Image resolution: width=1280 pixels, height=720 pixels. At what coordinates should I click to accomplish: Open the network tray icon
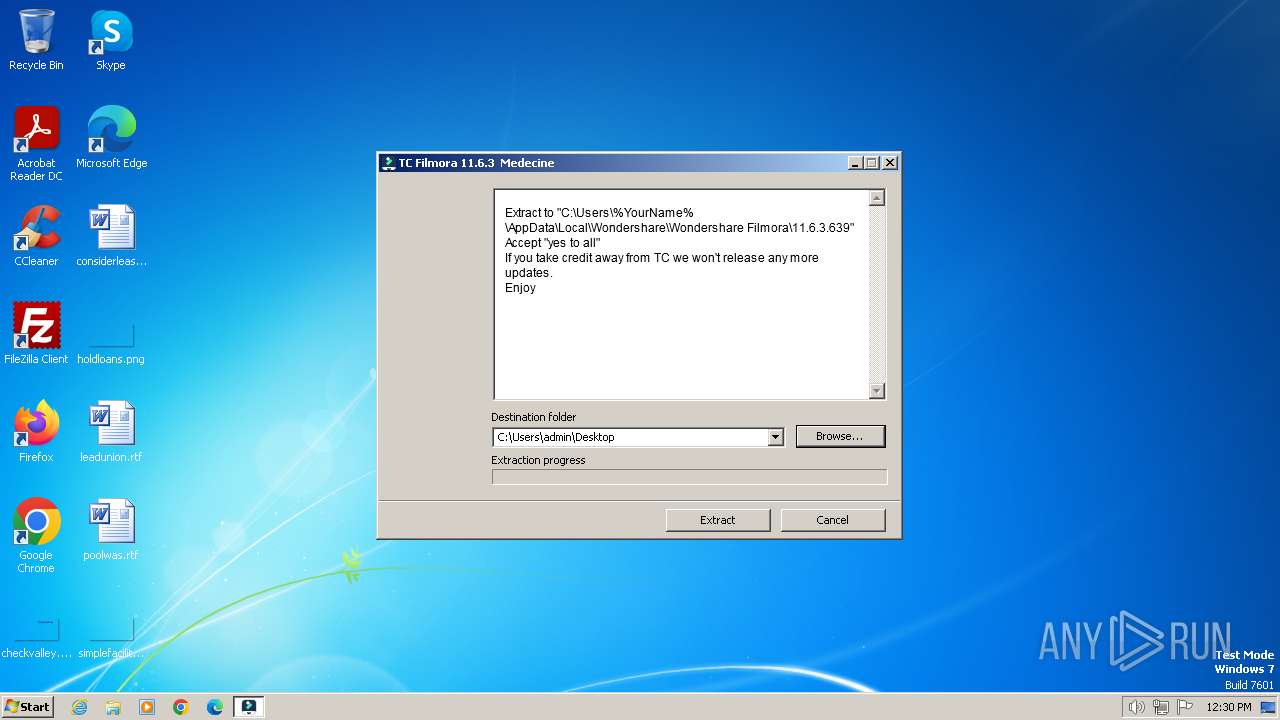point(1161,707)
